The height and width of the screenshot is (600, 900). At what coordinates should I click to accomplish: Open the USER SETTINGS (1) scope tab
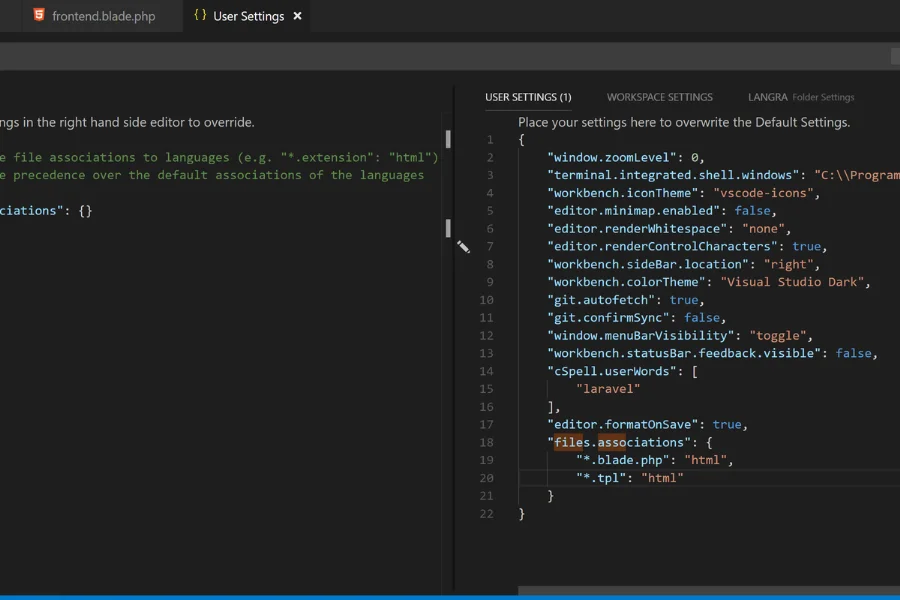528,97
